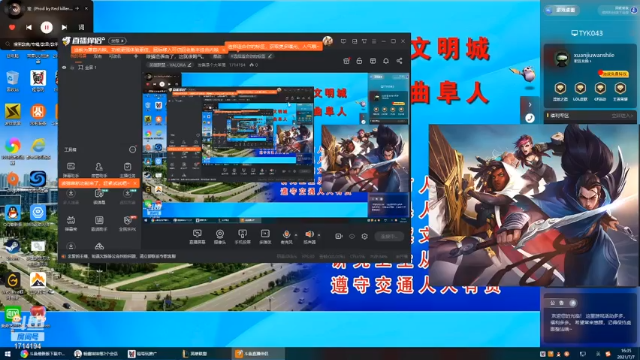Expand microphone options arrow

click(x=296, y=235)
